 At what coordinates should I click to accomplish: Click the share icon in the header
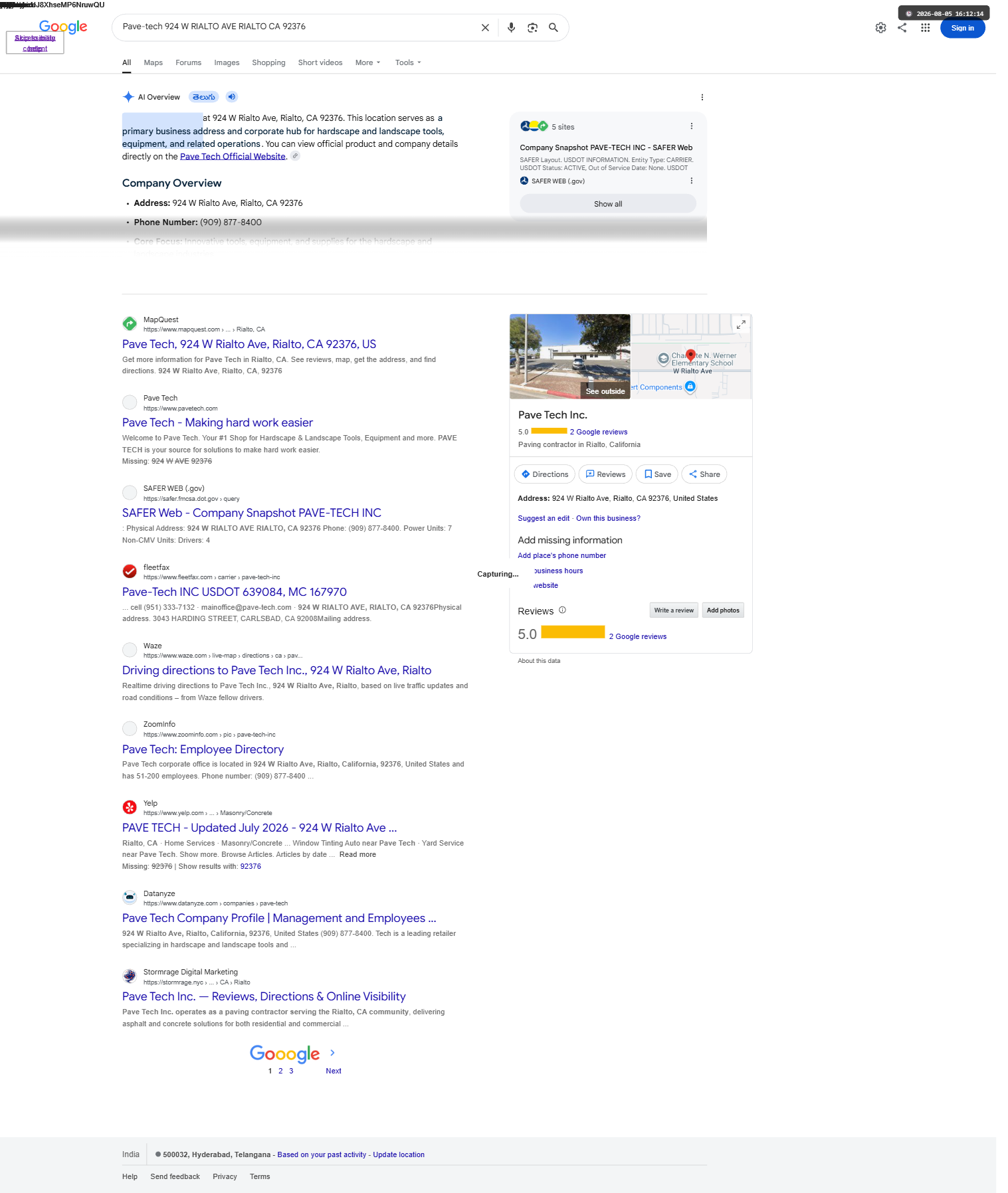tap(902, 28)
